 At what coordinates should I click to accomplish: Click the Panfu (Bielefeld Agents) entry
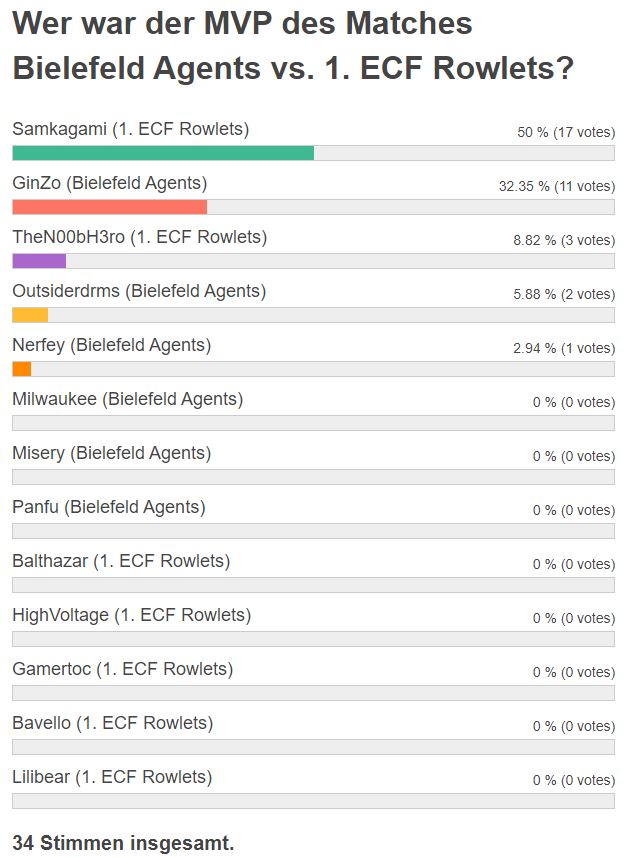click(x=109, y=507)
